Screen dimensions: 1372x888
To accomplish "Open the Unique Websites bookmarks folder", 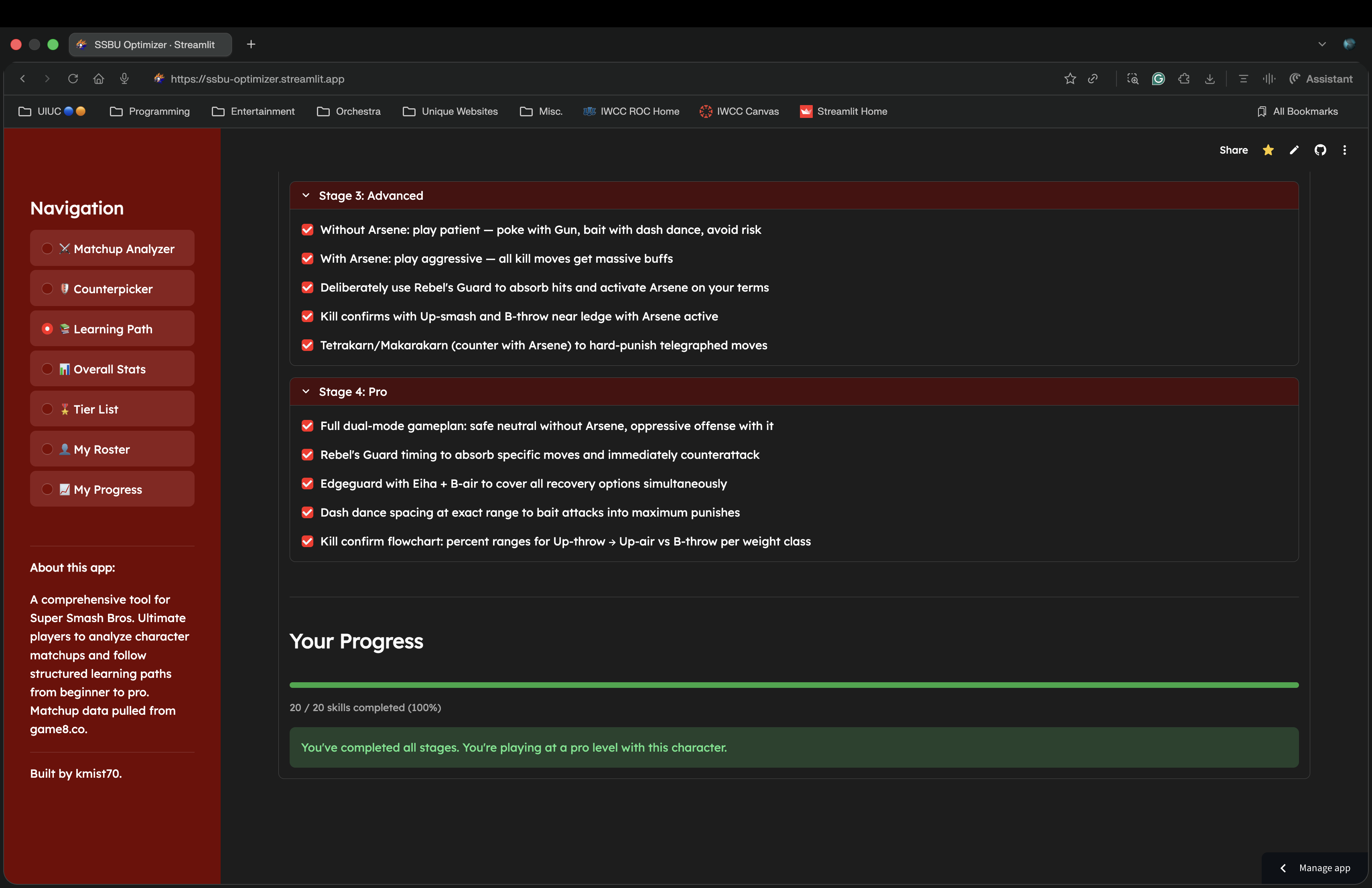I will pyautogui.click(x=450, y=111).
